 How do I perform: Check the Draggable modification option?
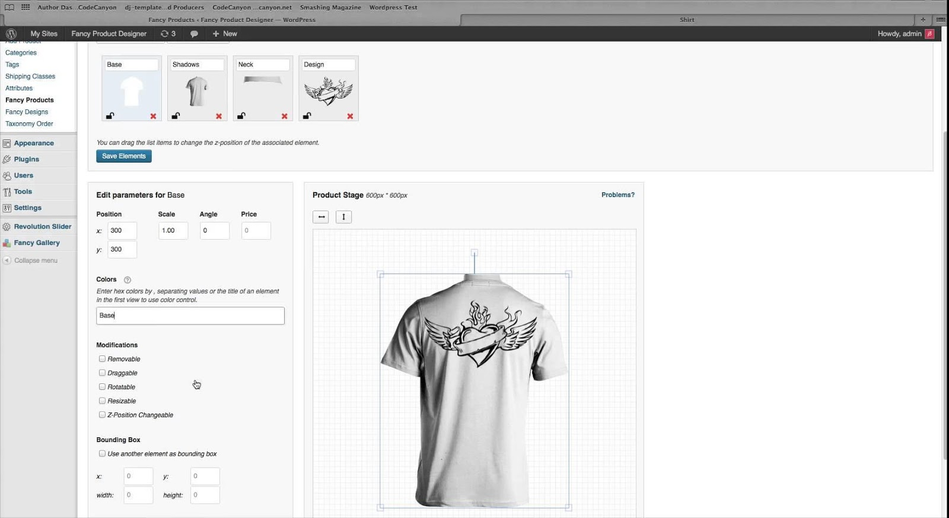click(102, 373)
